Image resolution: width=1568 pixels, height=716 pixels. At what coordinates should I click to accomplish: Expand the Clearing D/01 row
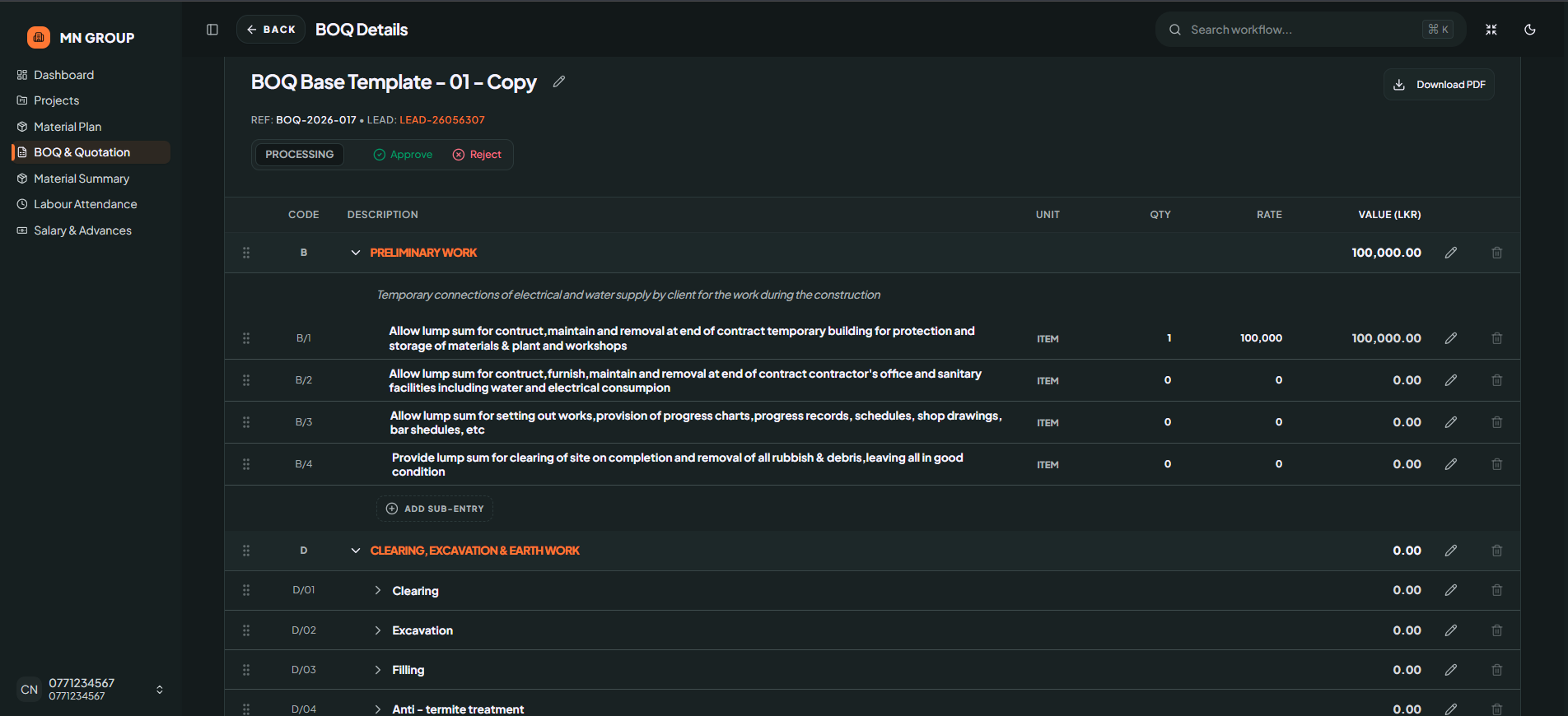(x=378, y=590)
